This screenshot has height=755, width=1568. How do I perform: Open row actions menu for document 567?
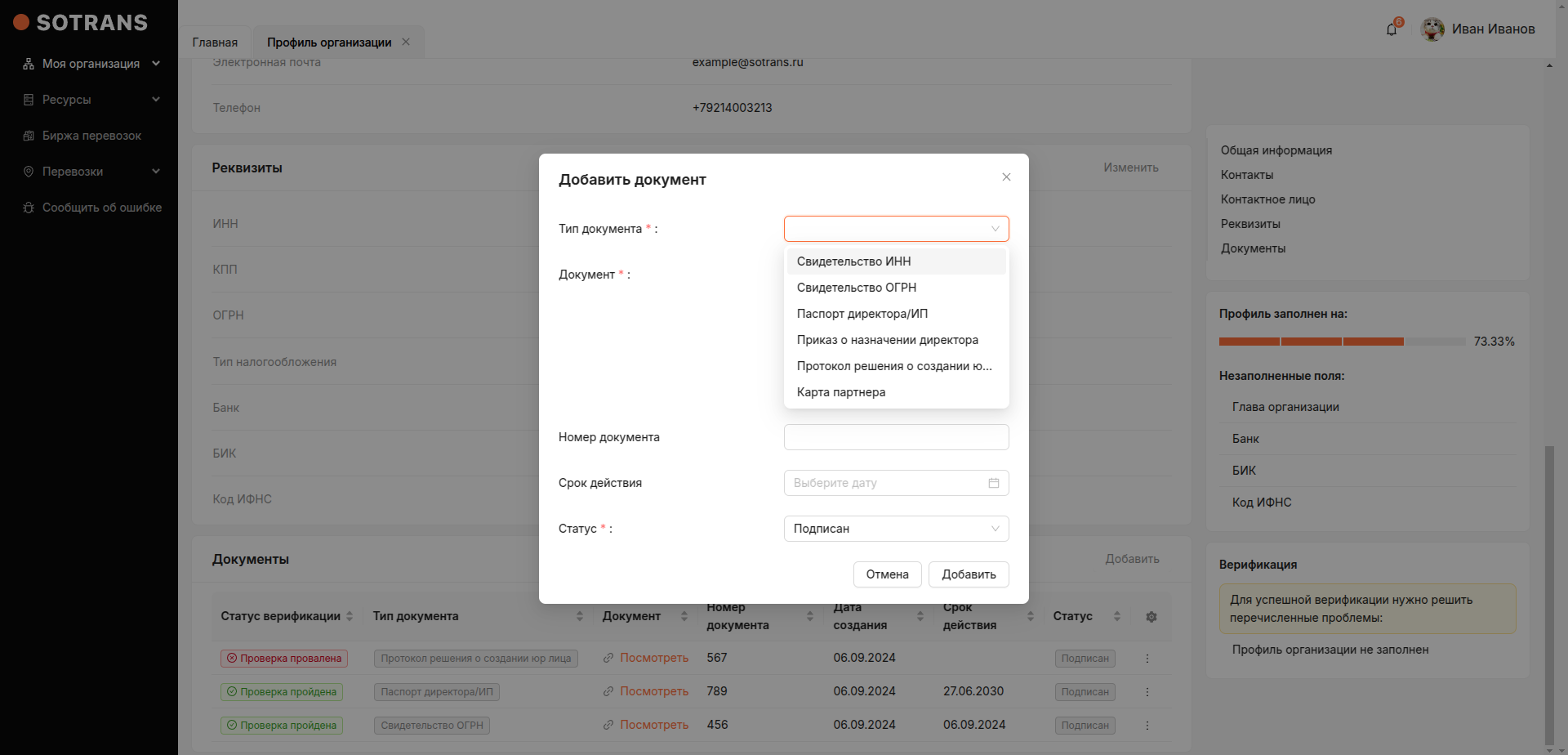click(x=1147, y=659)
